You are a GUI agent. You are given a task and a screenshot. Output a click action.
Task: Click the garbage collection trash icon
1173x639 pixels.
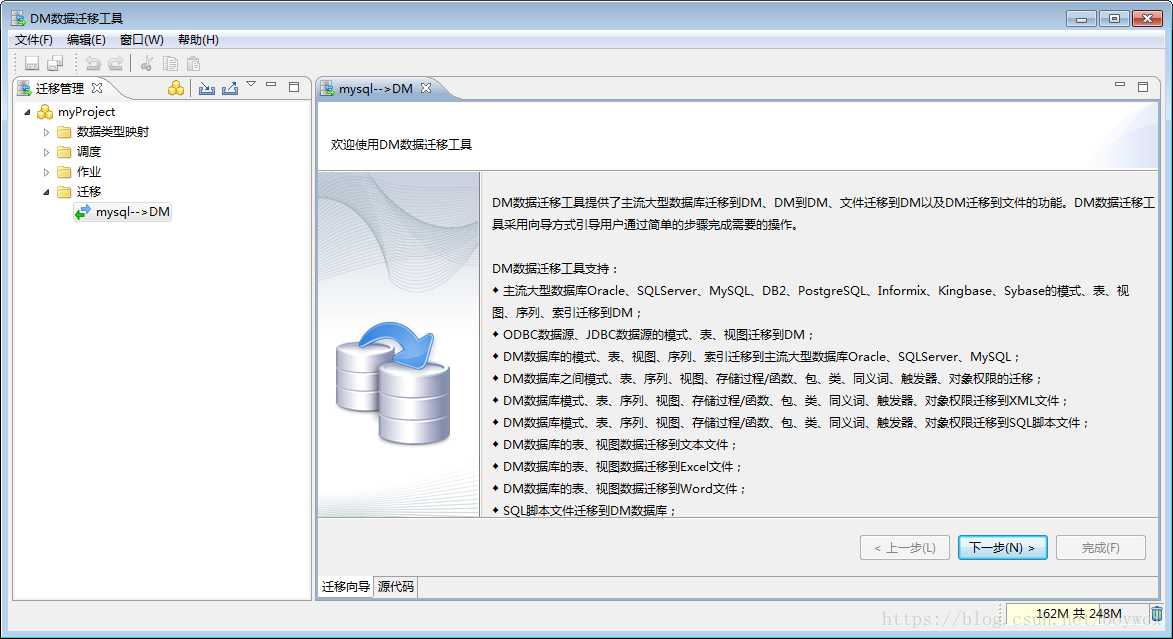1157,613
